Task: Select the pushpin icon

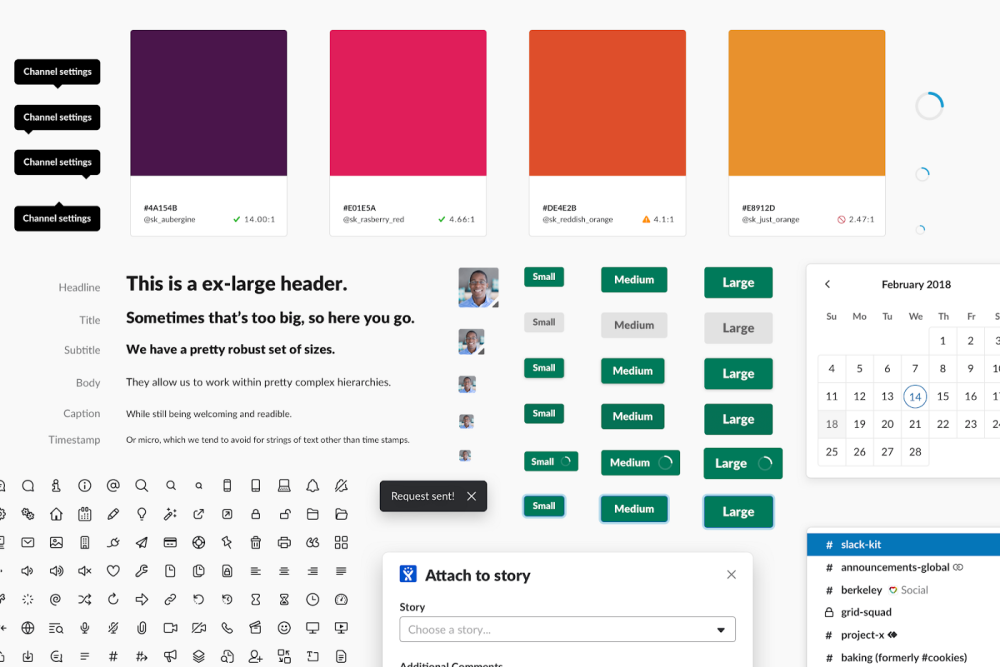Action: coord(226,542)
